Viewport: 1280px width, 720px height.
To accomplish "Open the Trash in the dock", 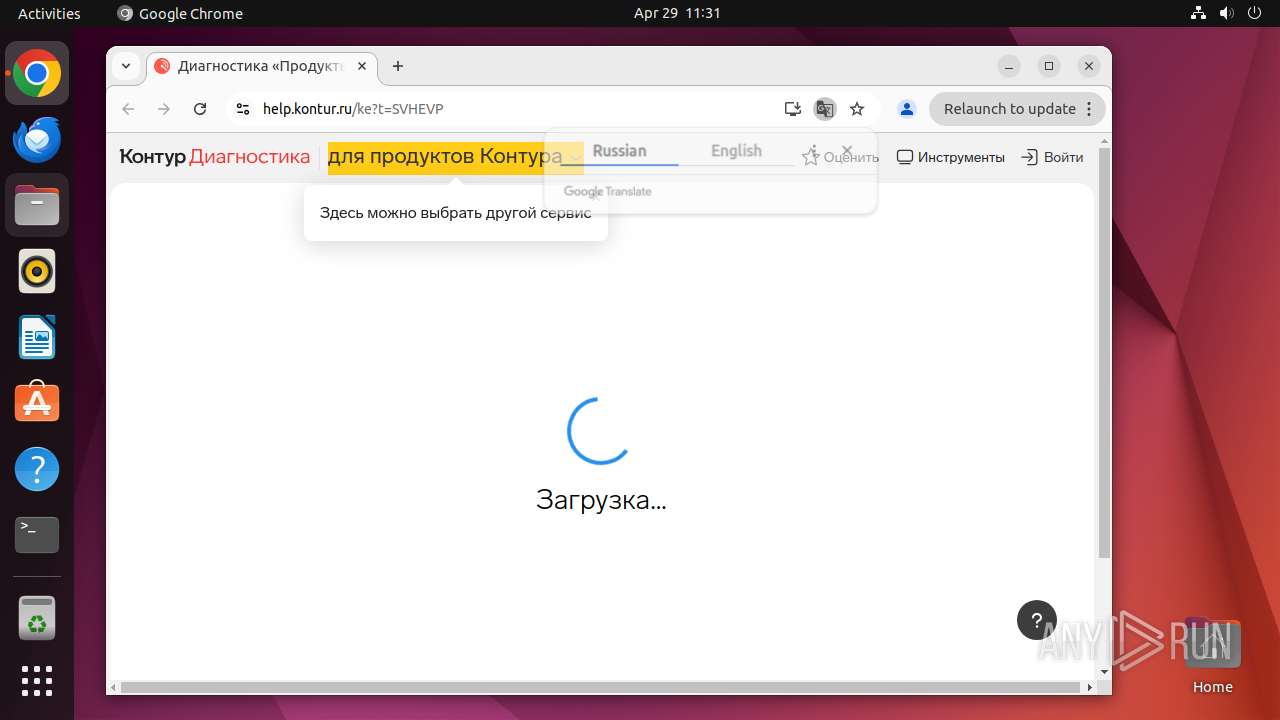I will [37, 618].
